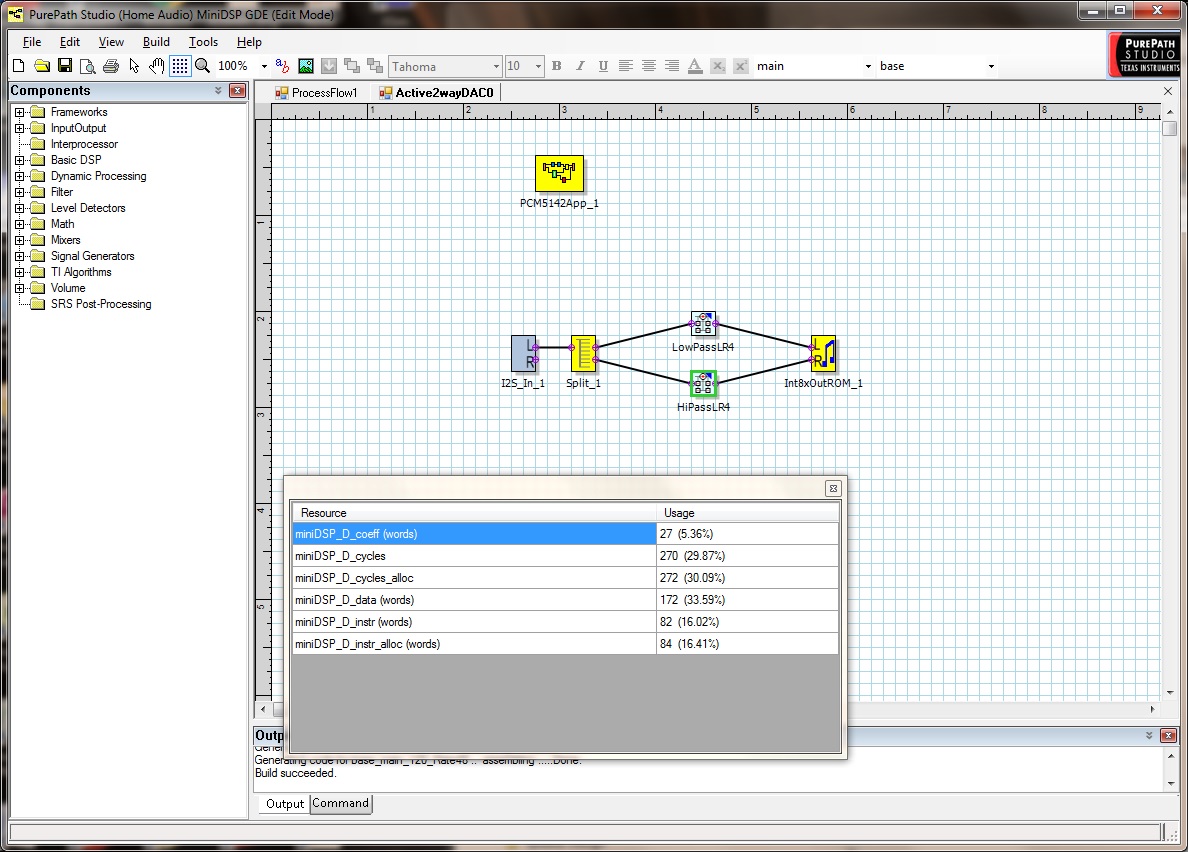Switch to the ProcessFlow1 tab
Image resolution: width=1188 pixels, height=852 pixels.
click(316, 92)
